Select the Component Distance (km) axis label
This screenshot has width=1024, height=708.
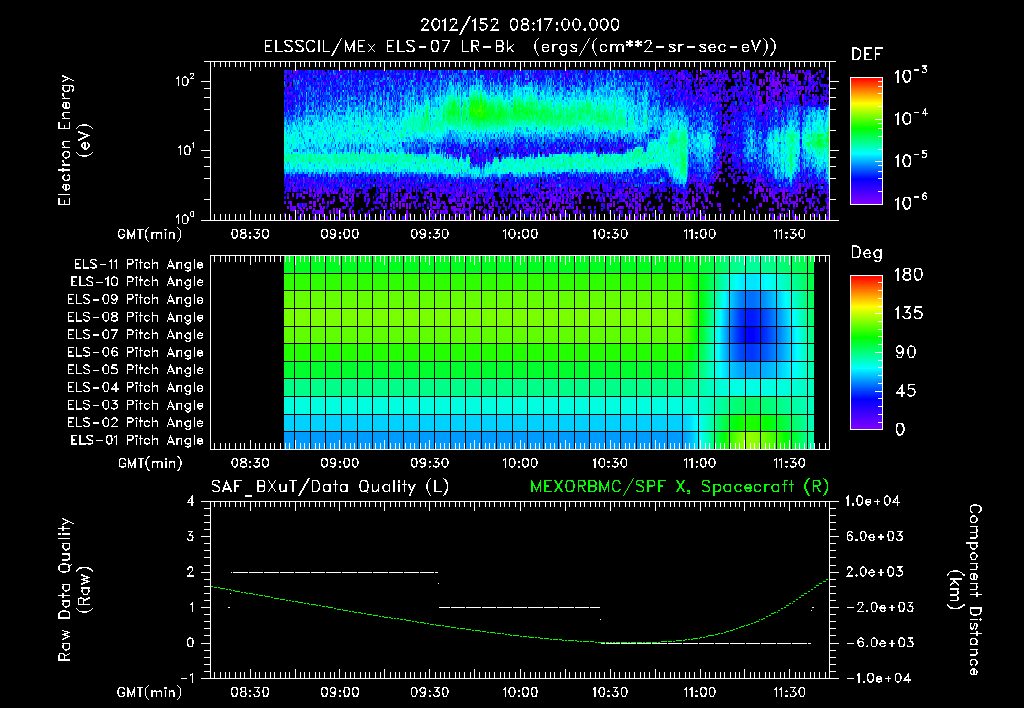coord(965,590)
